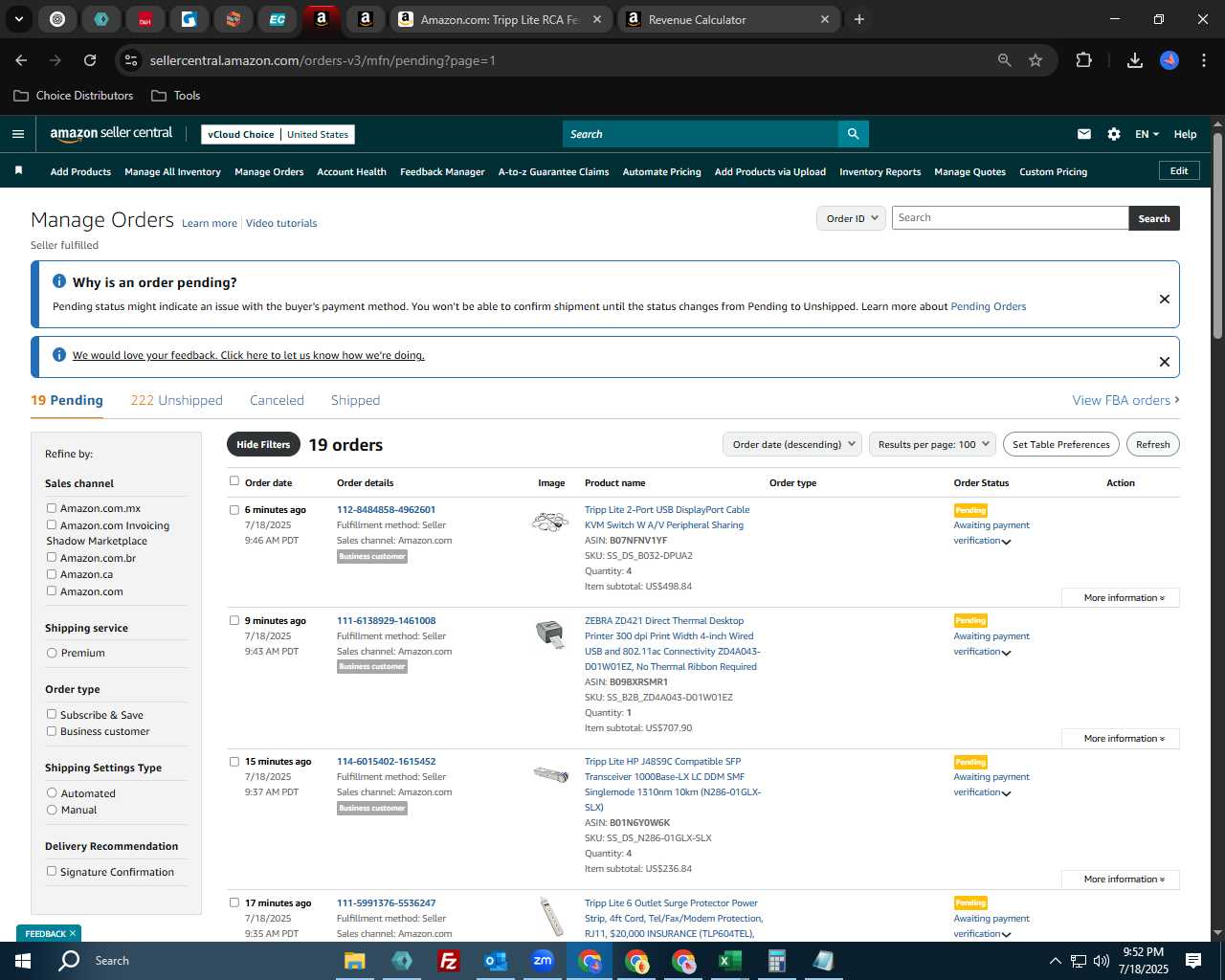Open ZEBRA ZD421 printer product thumbnail
Image resolution: width=1225 pixels, height=980 pixels.
pos(550,634)
